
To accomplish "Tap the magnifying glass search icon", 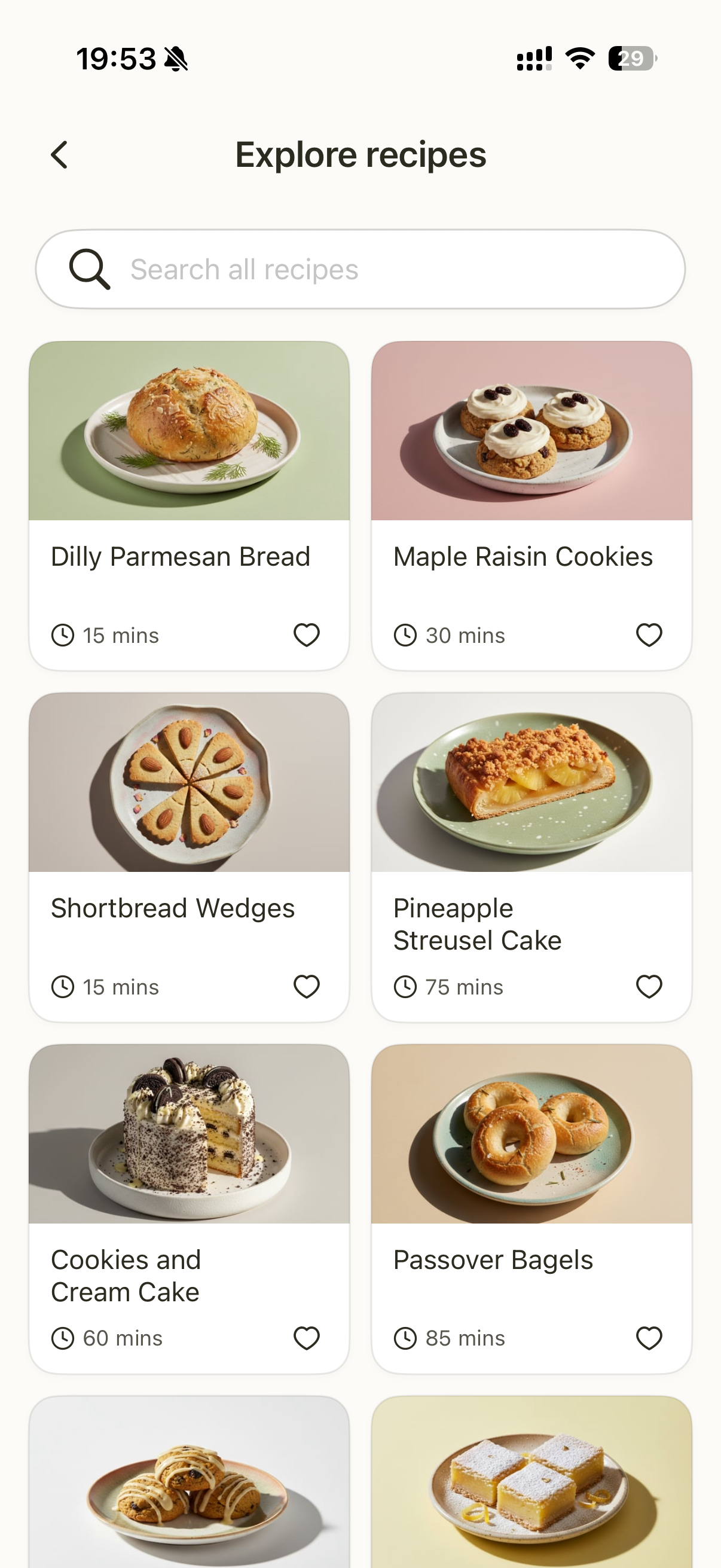I will pos(90,269).
